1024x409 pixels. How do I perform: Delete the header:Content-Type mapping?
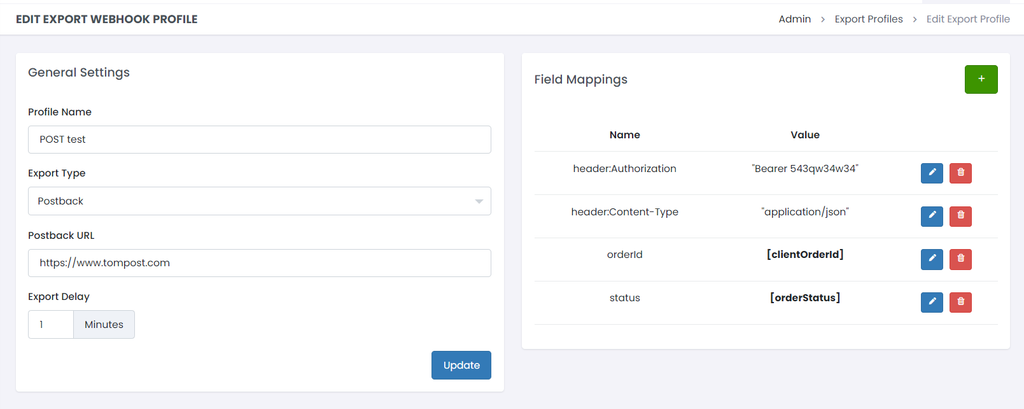(960, 216)
